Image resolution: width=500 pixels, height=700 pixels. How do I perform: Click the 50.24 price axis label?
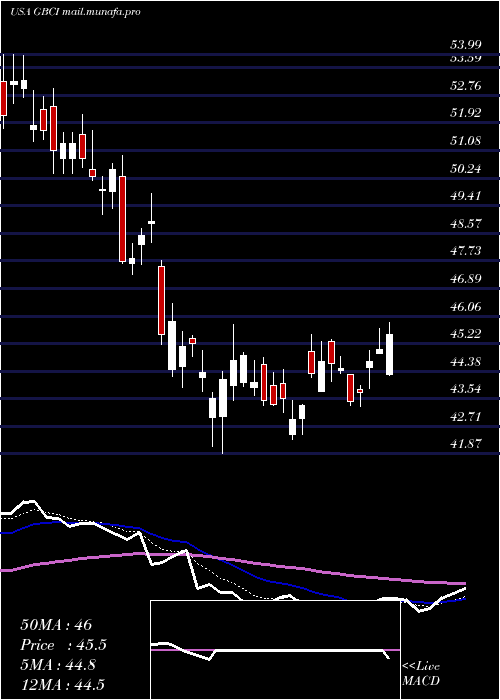coord(466,169)
